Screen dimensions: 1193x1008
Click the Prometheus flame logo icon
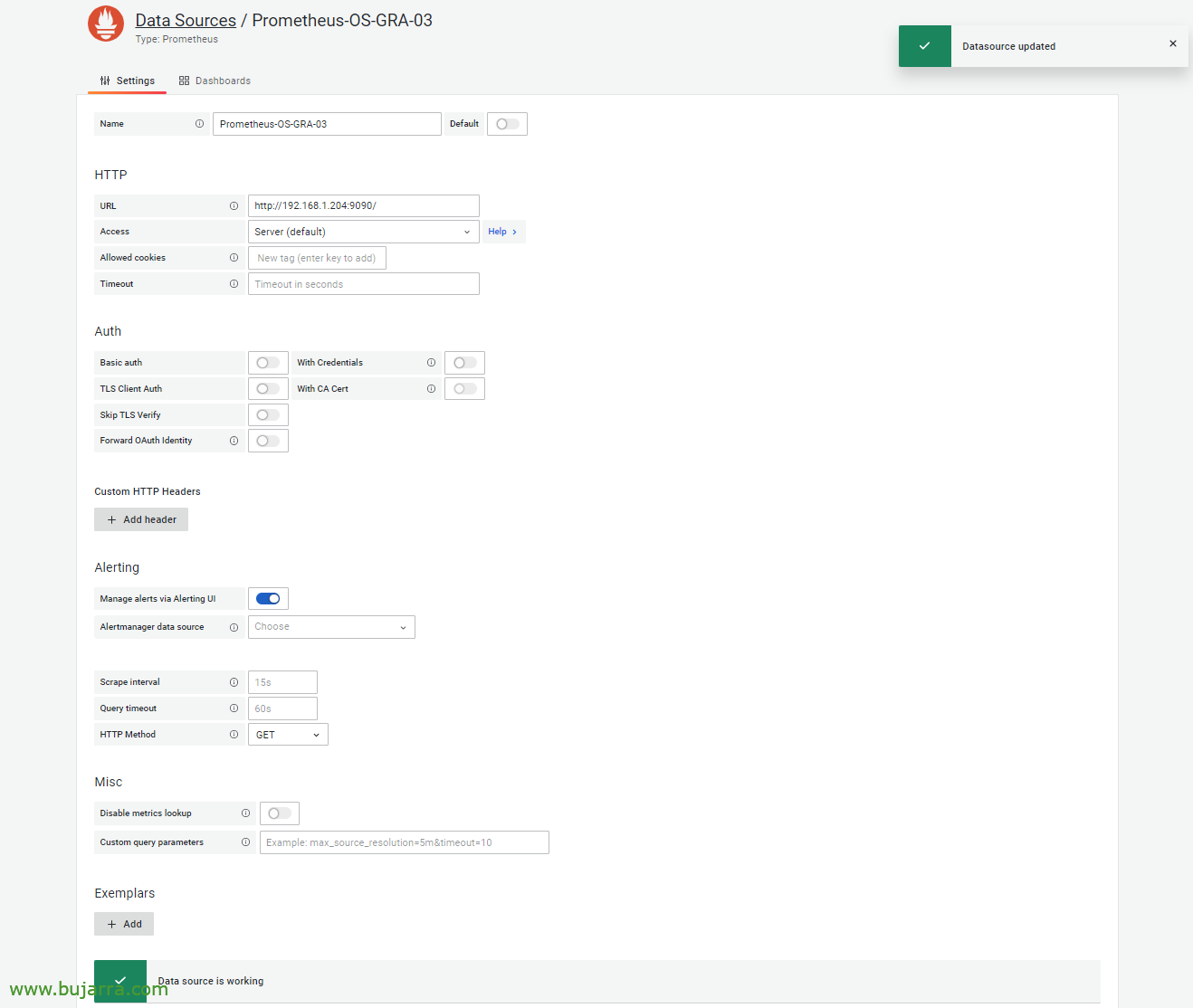pos(106,24)
